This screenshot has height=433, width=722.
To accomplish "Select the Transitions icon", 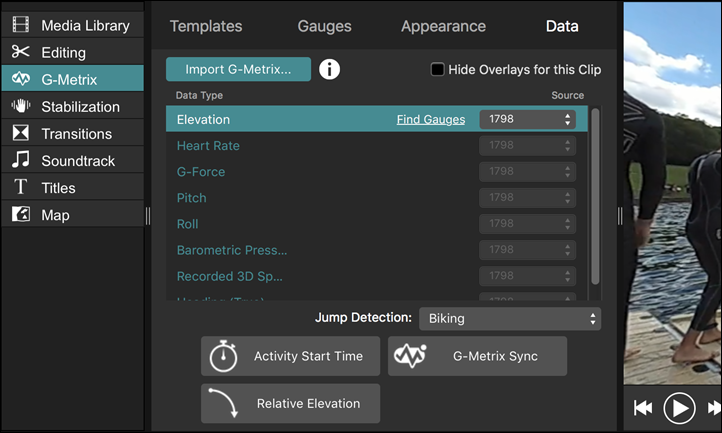I will point(20,133).
